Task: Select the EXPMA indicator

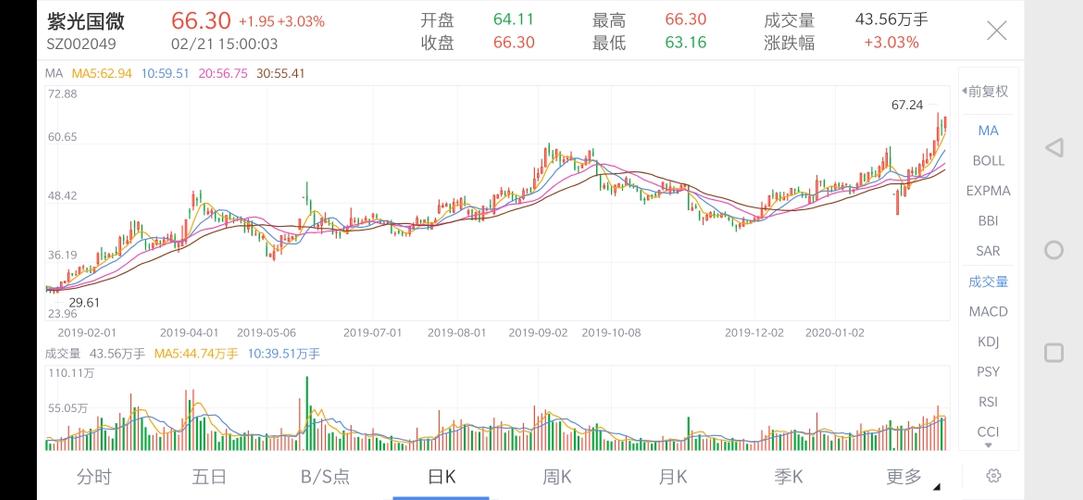Action: tap(988, 191)
